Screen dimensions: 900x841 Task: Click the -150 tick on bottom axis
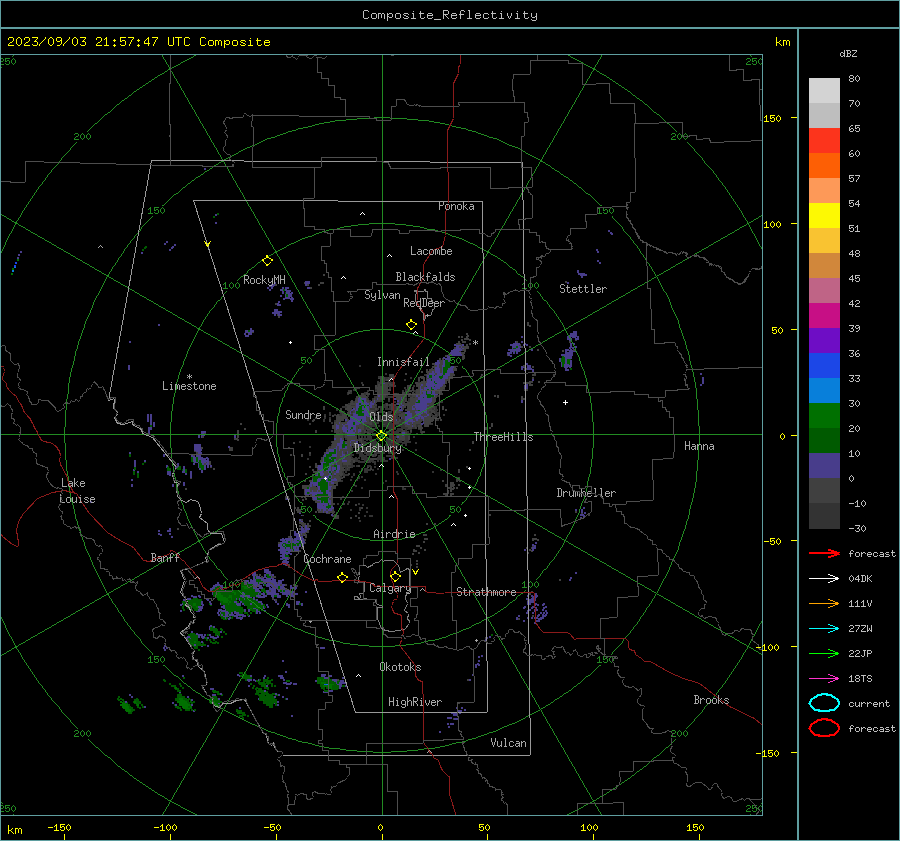pyautogui.click(x=59, y=827)
